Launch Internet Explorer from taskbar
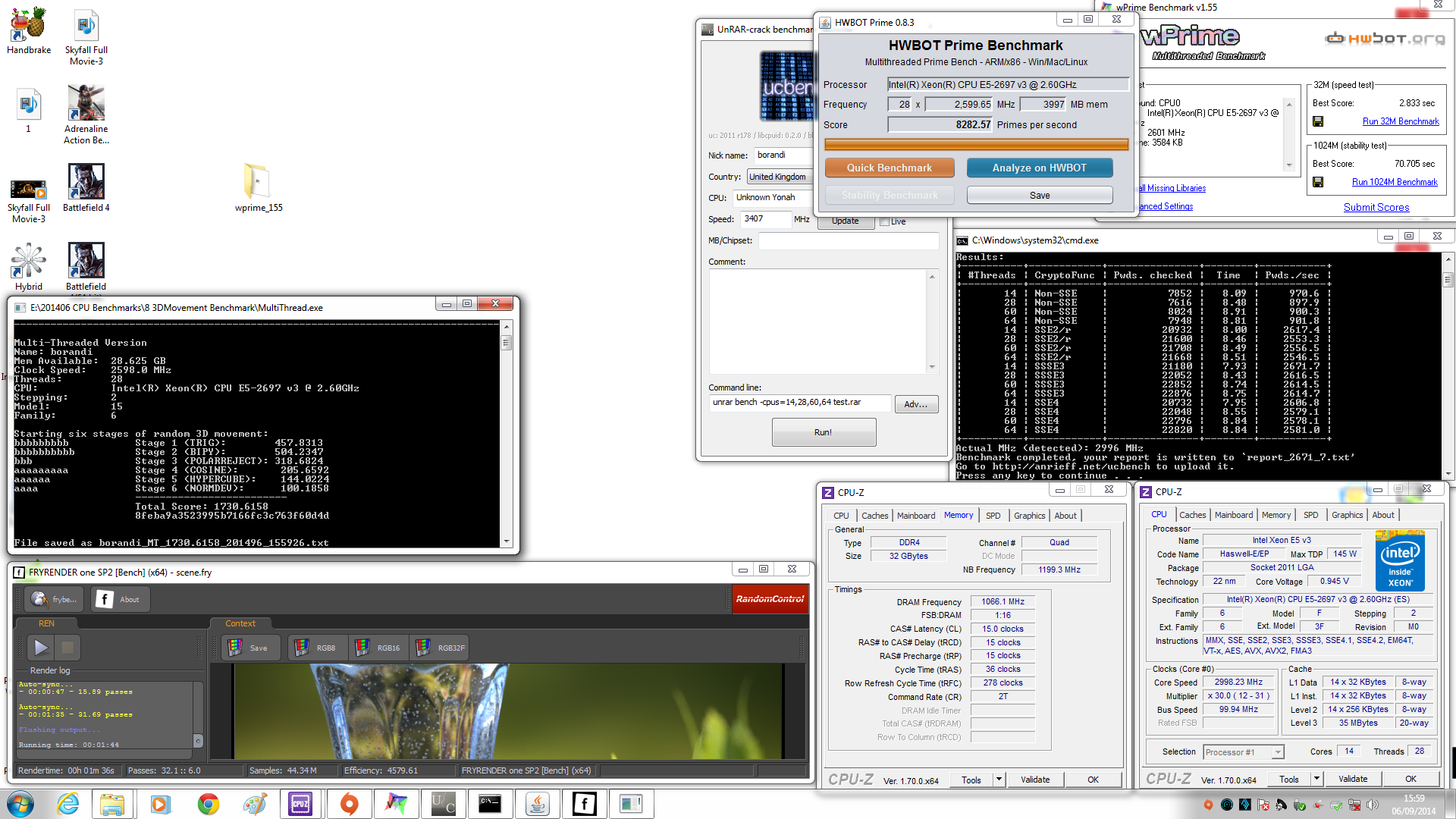Image resolution: width=1456 pixels, height=819 pixels. (68, 804)
